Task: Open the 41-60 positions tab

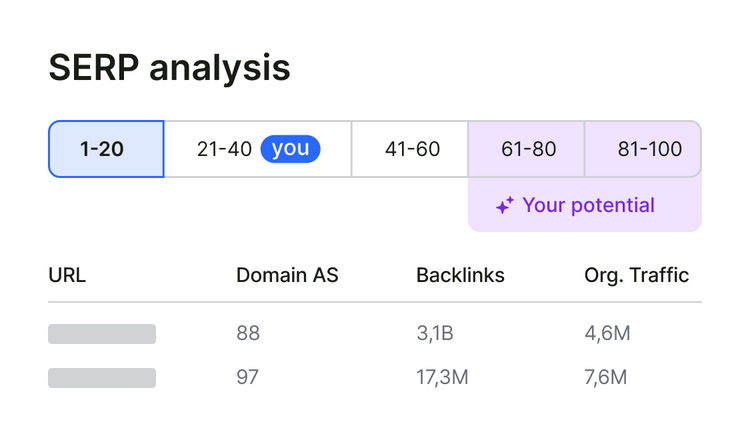Action: click(410, 149)
